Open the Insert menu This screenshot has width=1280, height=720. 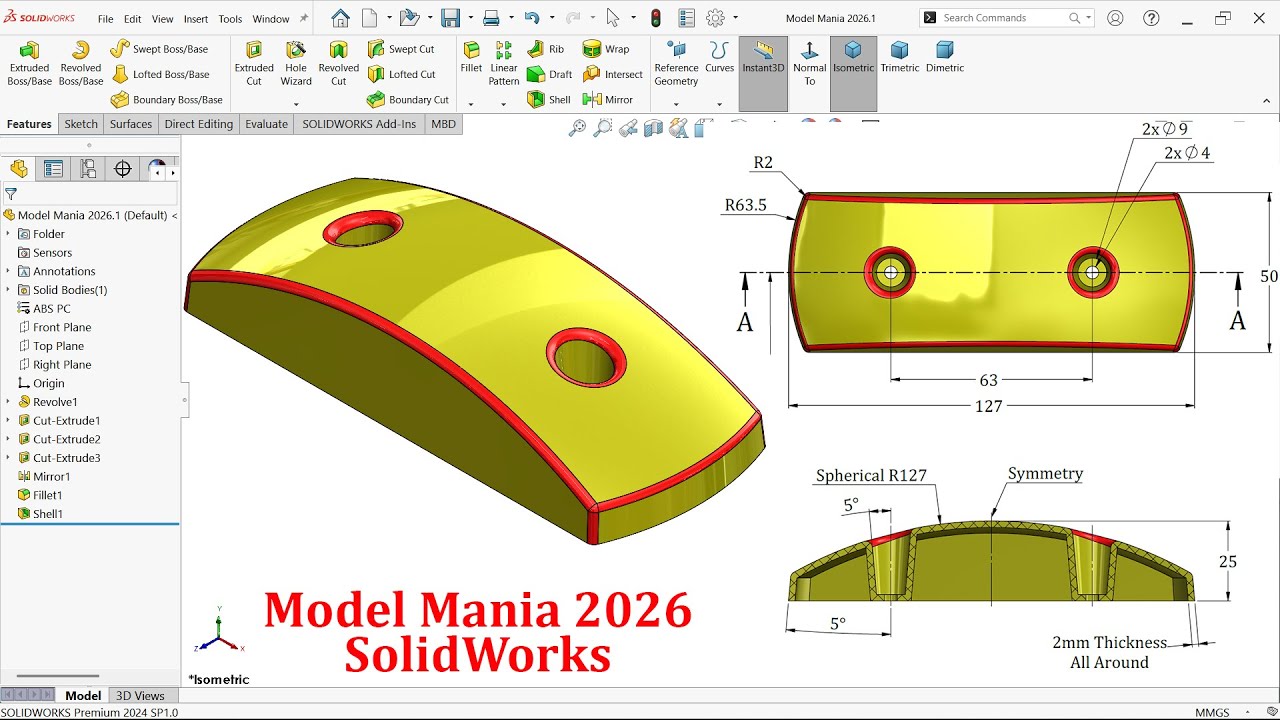196,19
